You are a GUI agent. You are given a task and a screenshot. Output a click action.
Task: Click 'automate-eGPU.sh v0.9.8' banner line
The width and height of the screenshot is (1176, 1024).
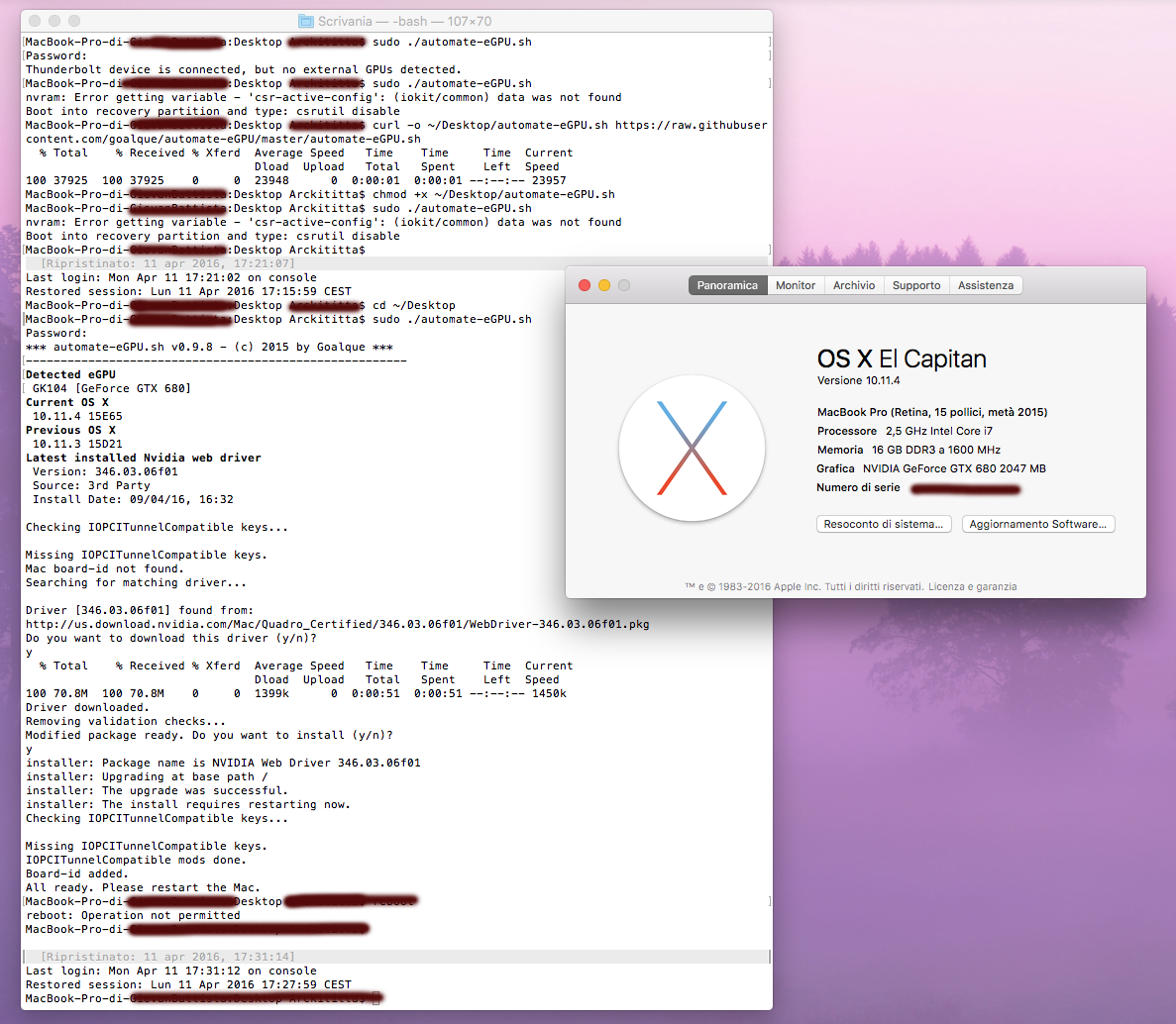click(x=209, y=347)
